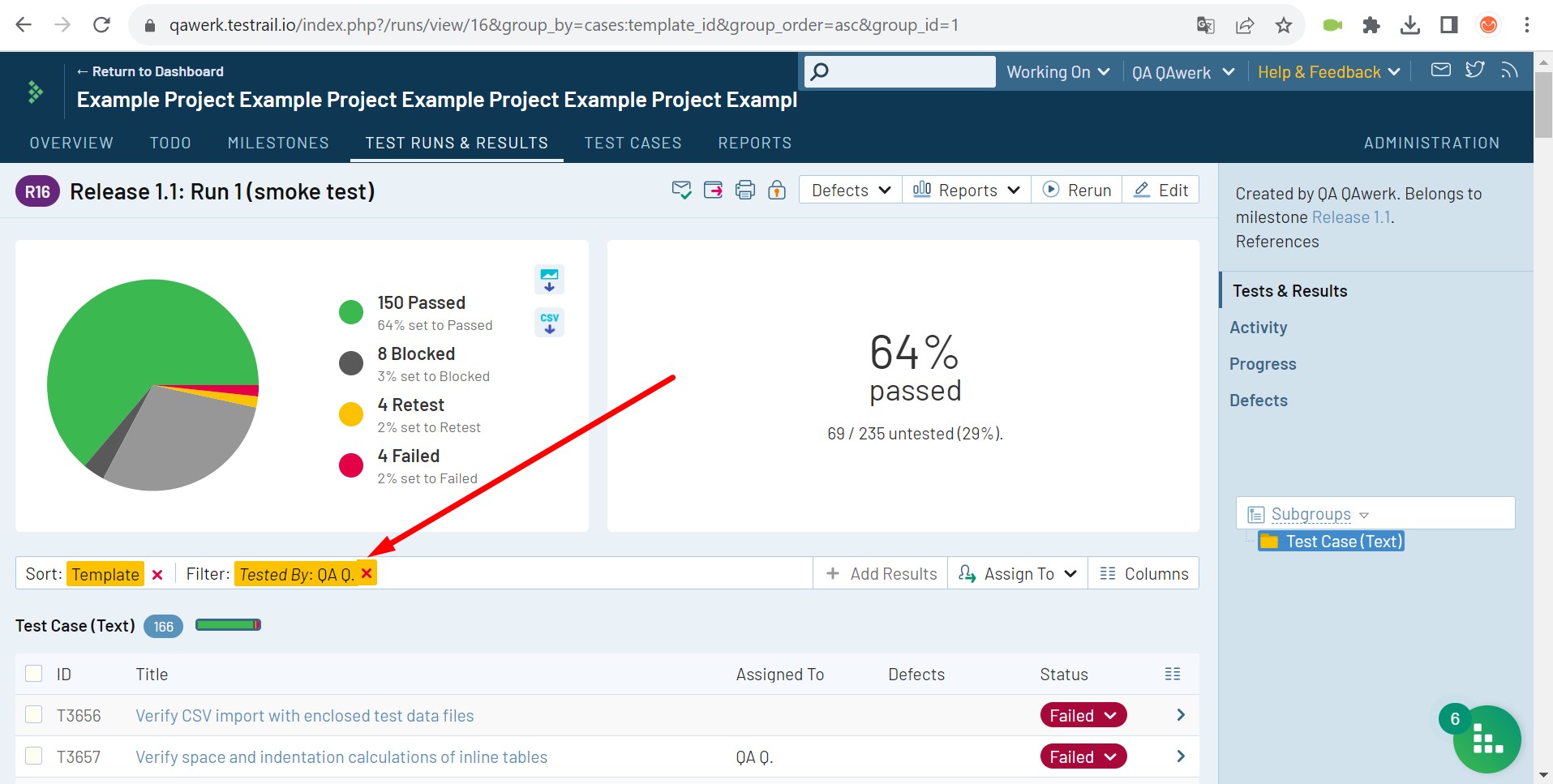Click the lock icon to close run
1553x784 pixels.
[x=777, y=191]
